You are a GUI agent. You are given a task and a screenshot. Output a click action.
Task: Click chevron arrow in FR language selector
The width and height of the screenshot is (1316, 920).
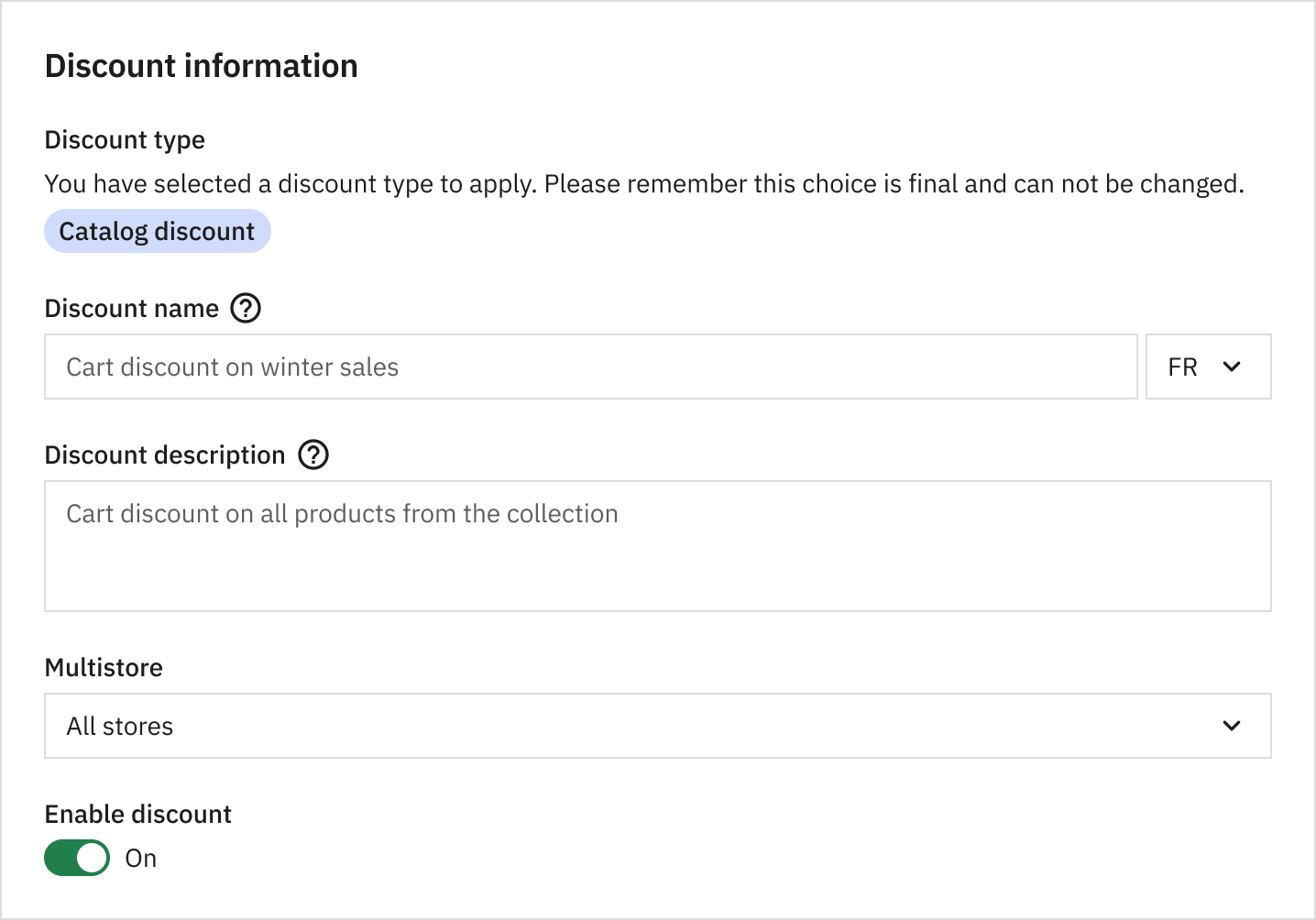(x=1232, y=367)
